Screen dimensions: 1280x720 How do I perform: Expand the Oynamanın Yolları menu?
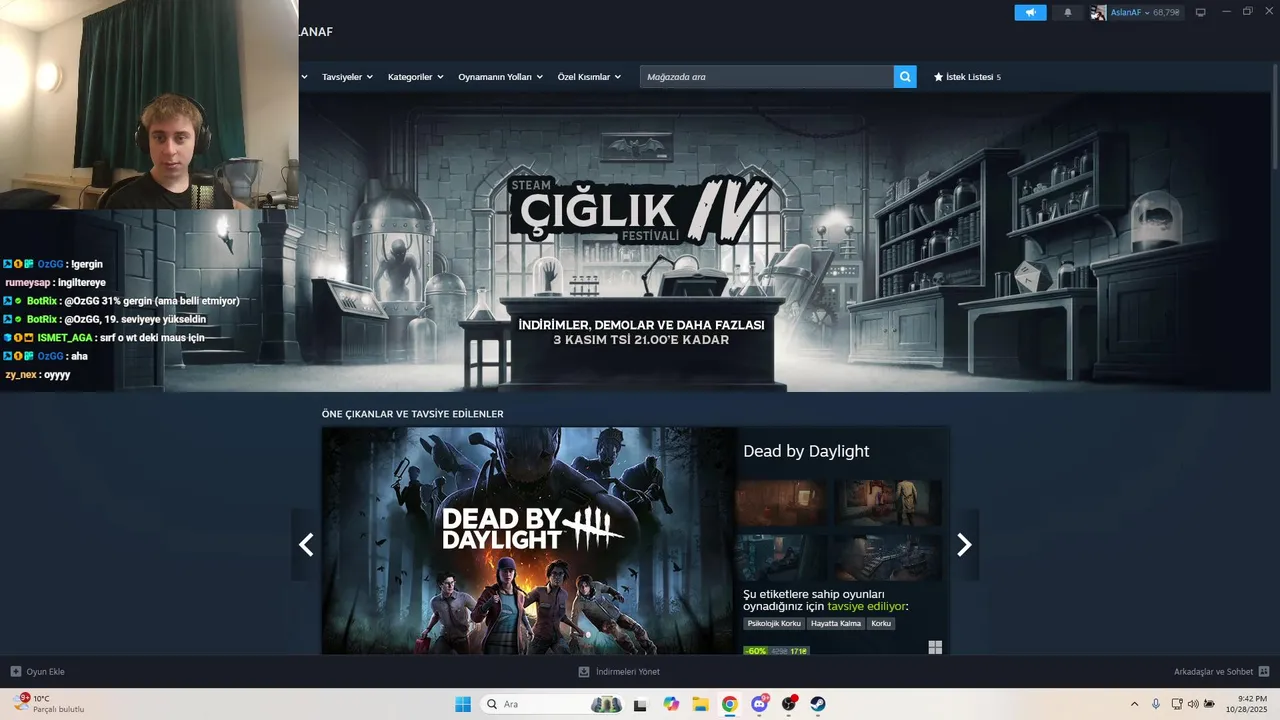[x=500, y=77]
